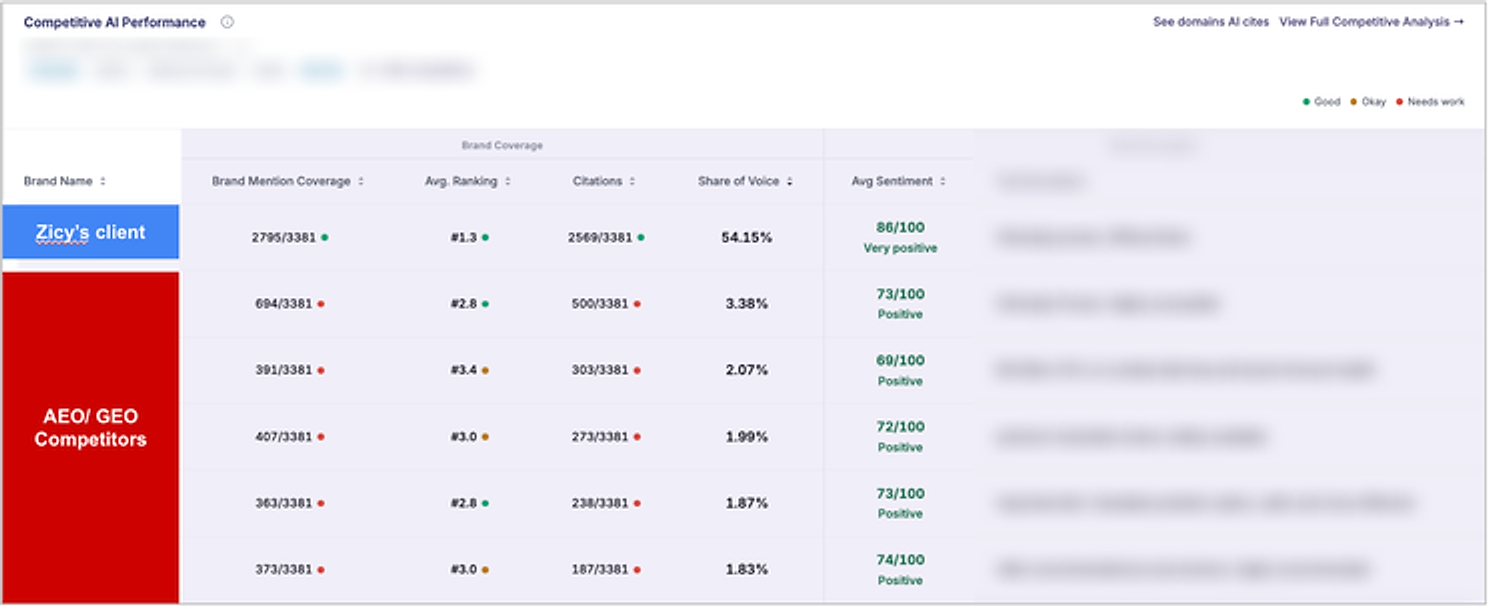Image resolution: width=1488 pixels, height=606 pixels.
Task: Click the orange Okay legend dot
Action: pos(1353,102)
